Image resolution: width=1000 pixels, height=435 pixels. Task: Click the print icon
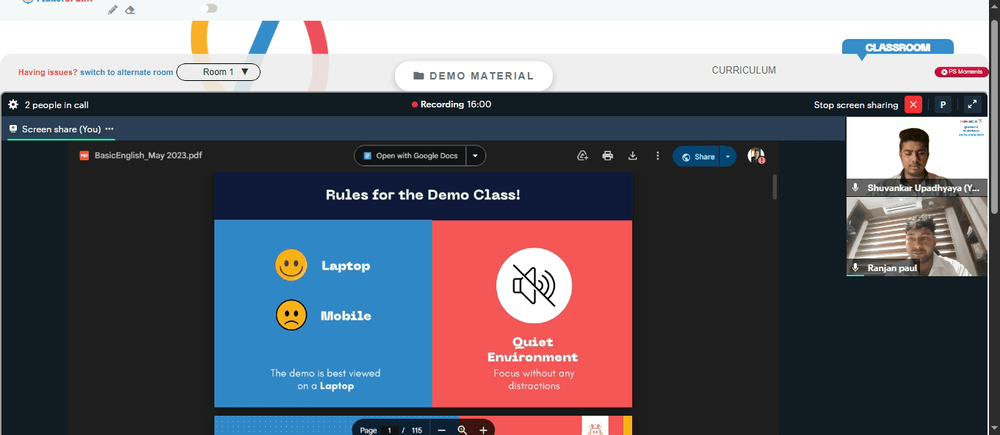click(608, 156)
